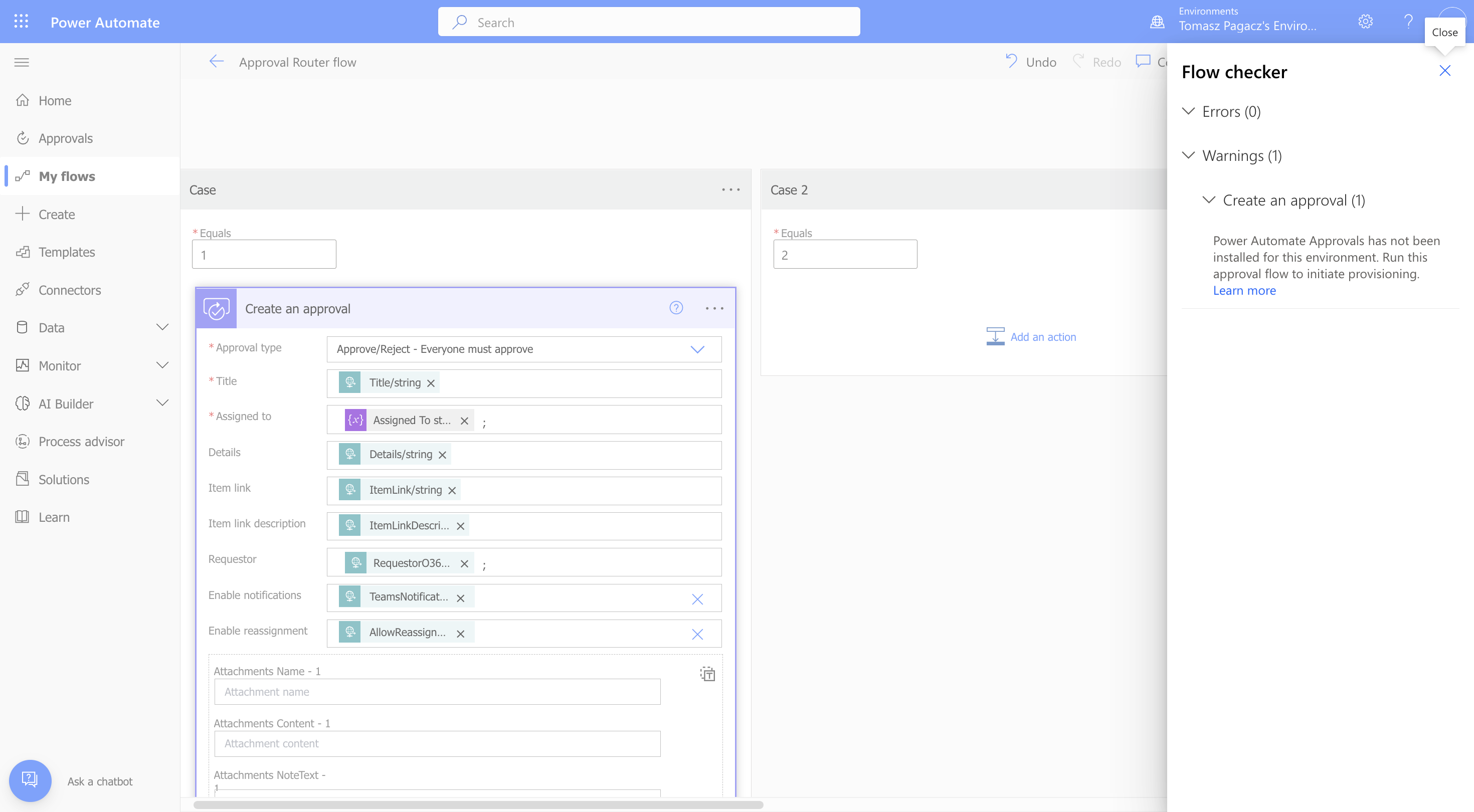
Task: Open the Settings gear icon
Action: (1365, 22)
